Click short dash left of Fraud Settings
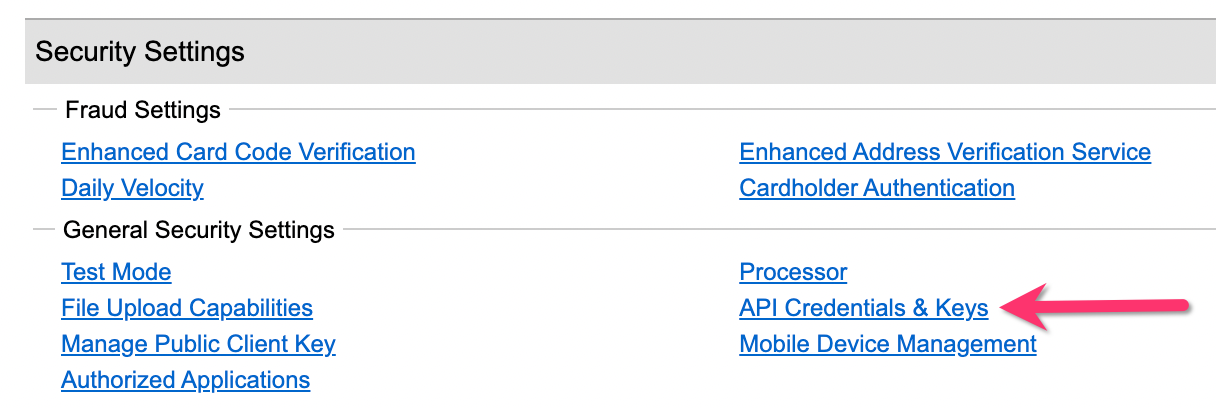 point(43,110)
